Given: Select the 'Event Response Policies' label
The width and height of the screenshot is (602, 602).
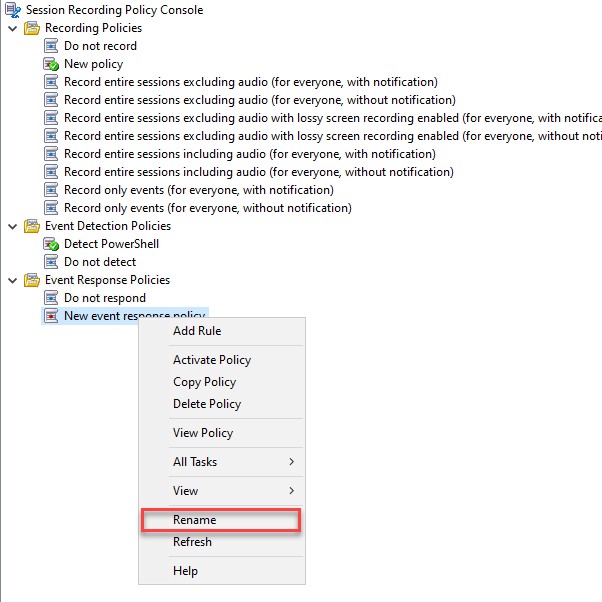Looking at the screenshot, I should click(x=108, y=280).
